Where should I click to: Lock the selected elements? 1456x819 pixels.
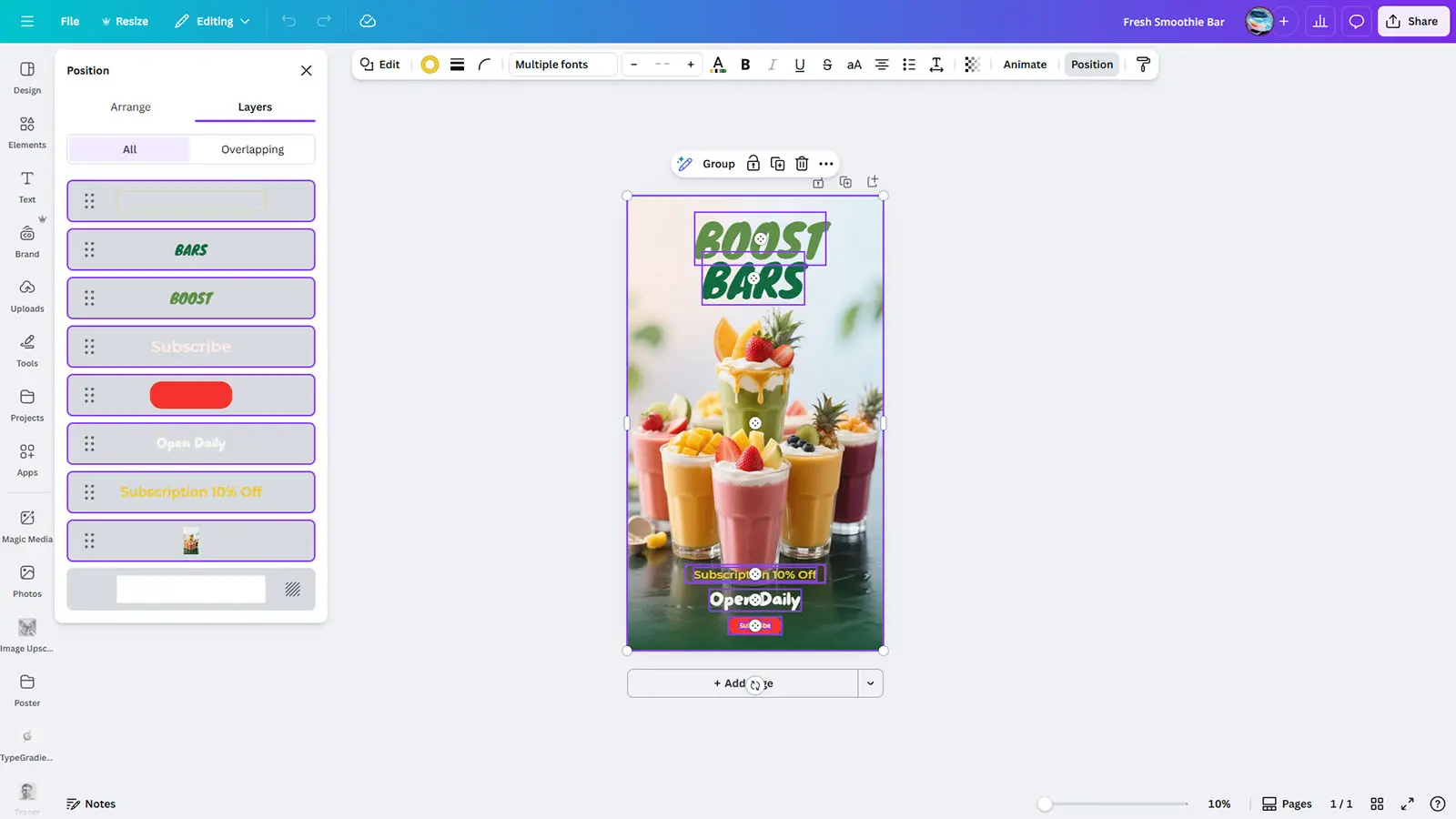pyautogui.click(x=753, y=164)
